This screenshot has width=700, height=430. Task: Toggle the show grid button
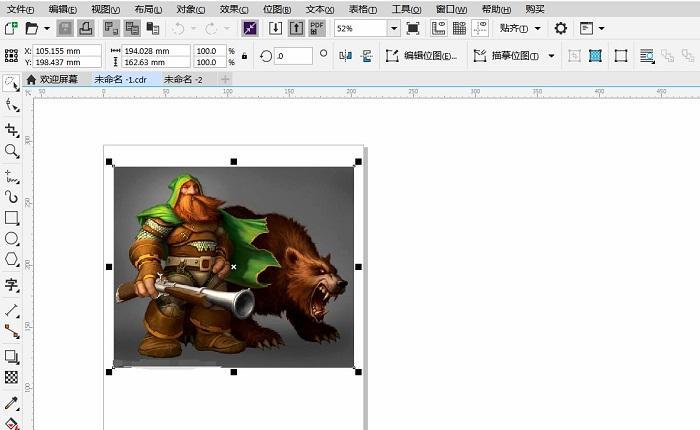459,29
